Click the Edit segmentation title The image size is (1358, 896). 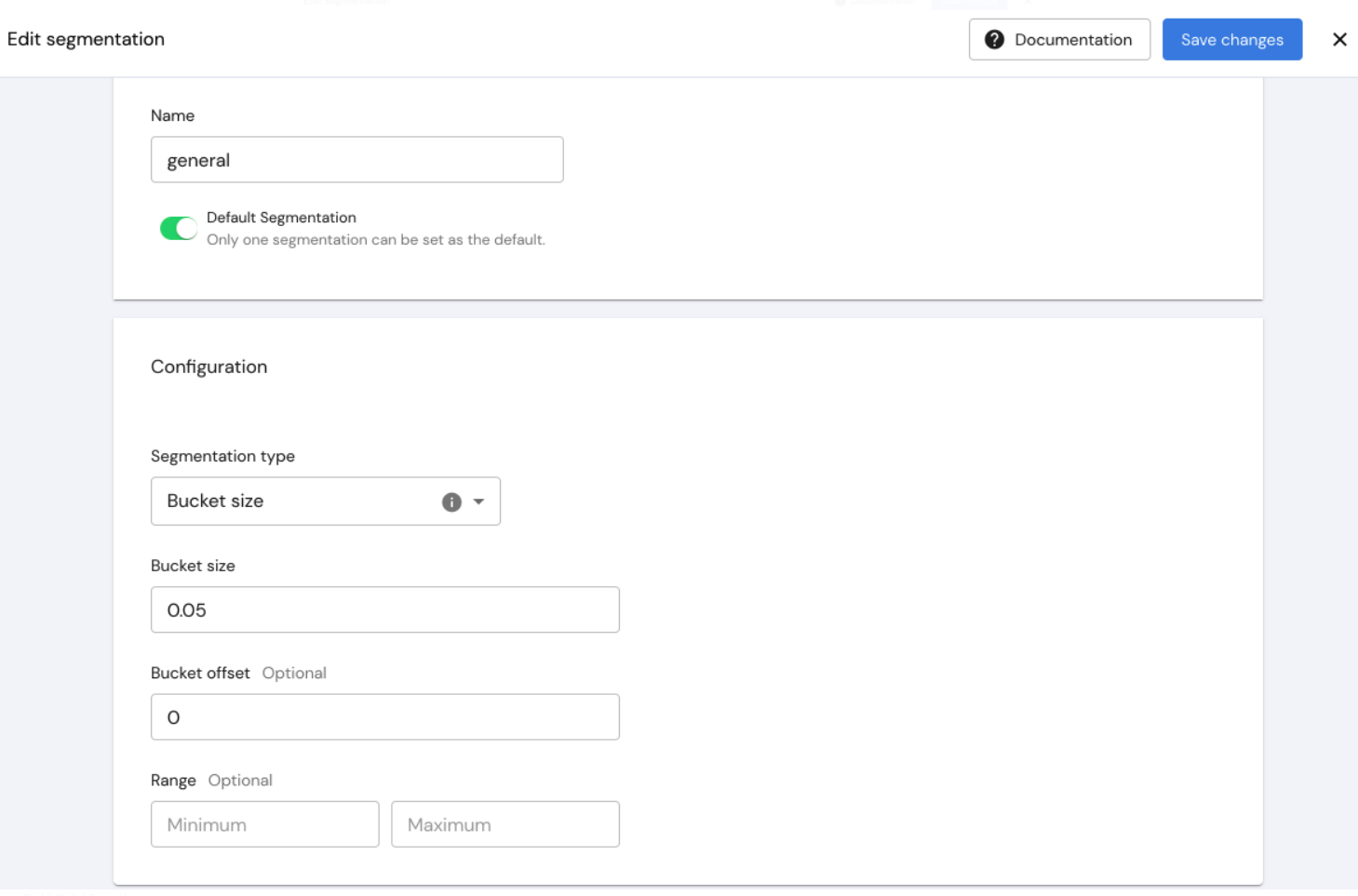click(86, 39)
